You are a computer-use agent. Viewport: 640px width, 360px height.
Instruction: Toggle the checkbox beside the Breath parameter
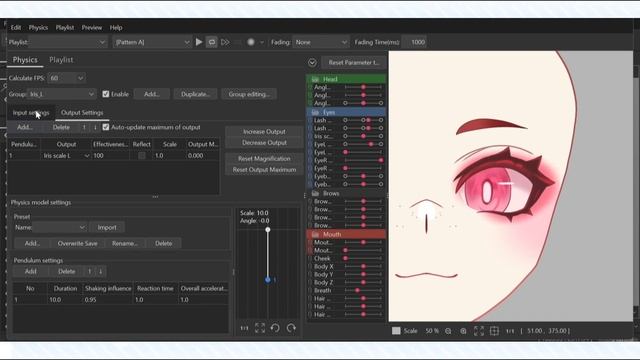tap(310, 291)
